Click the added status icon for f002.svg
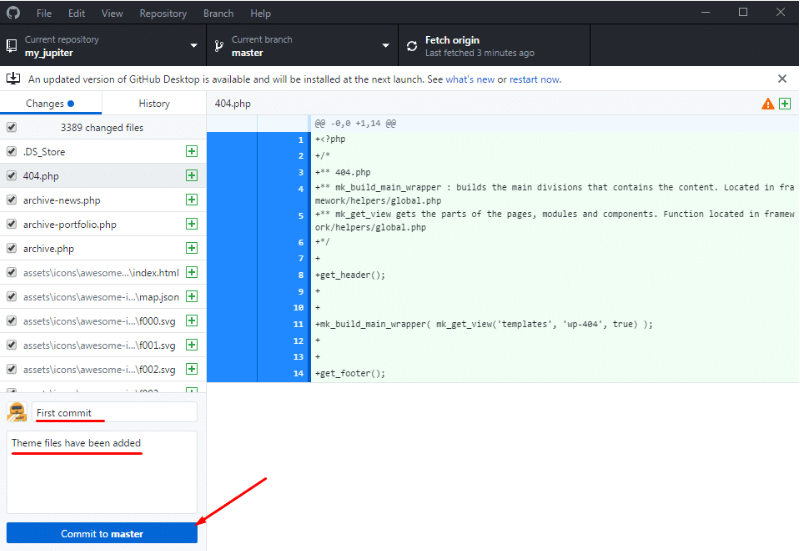Viewport: 800px width, 551px height. point(192,369)
